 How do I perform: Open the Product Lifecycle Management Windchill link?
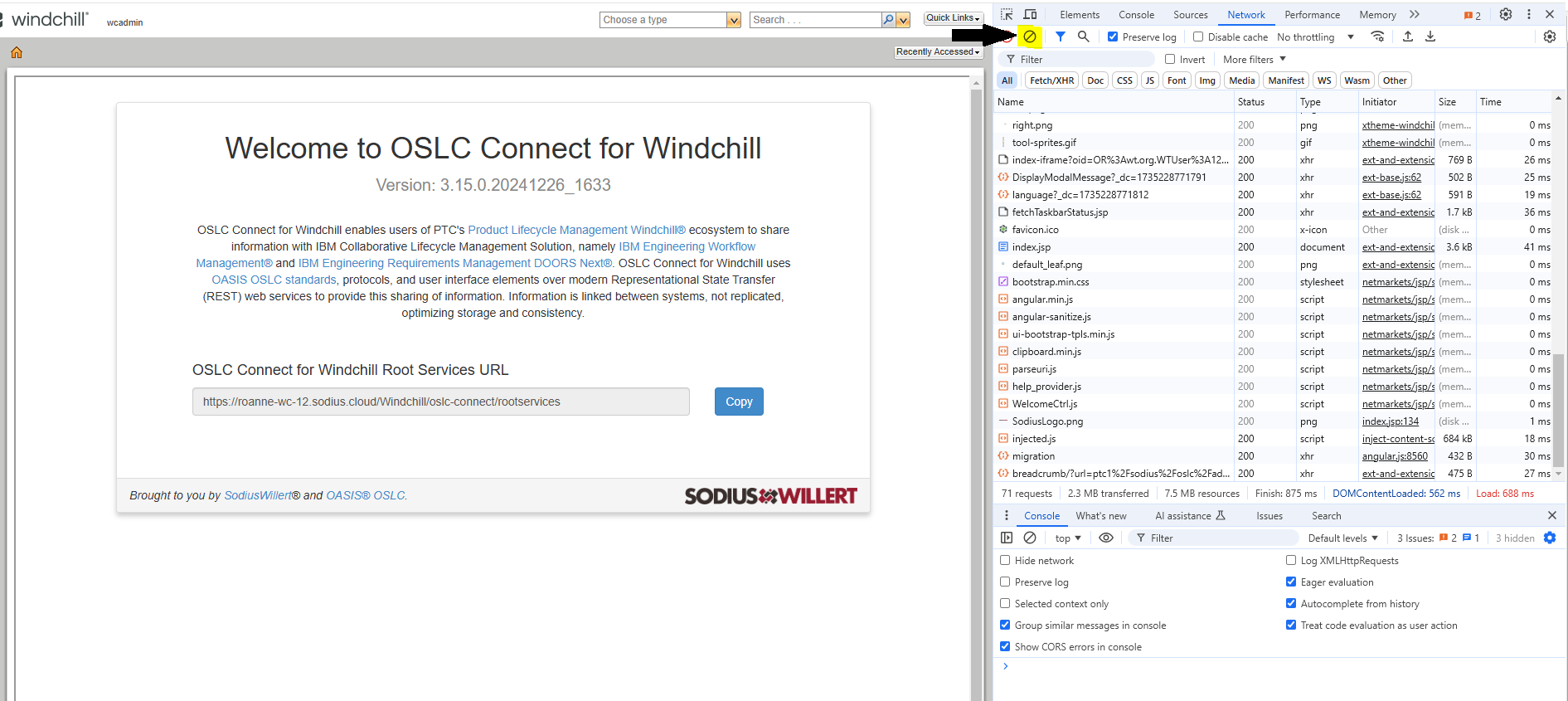[577, 230]
